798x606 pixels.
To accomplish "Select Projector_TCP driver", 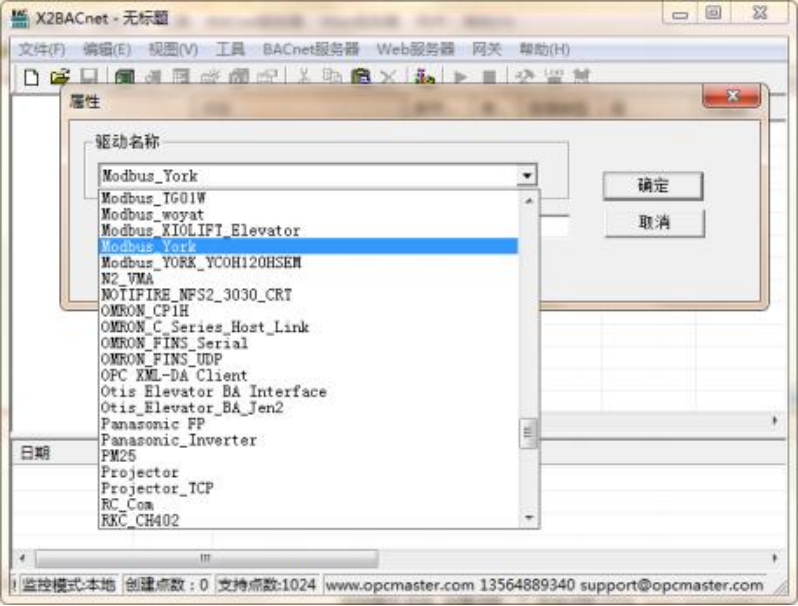I will [x=308, y=488].
